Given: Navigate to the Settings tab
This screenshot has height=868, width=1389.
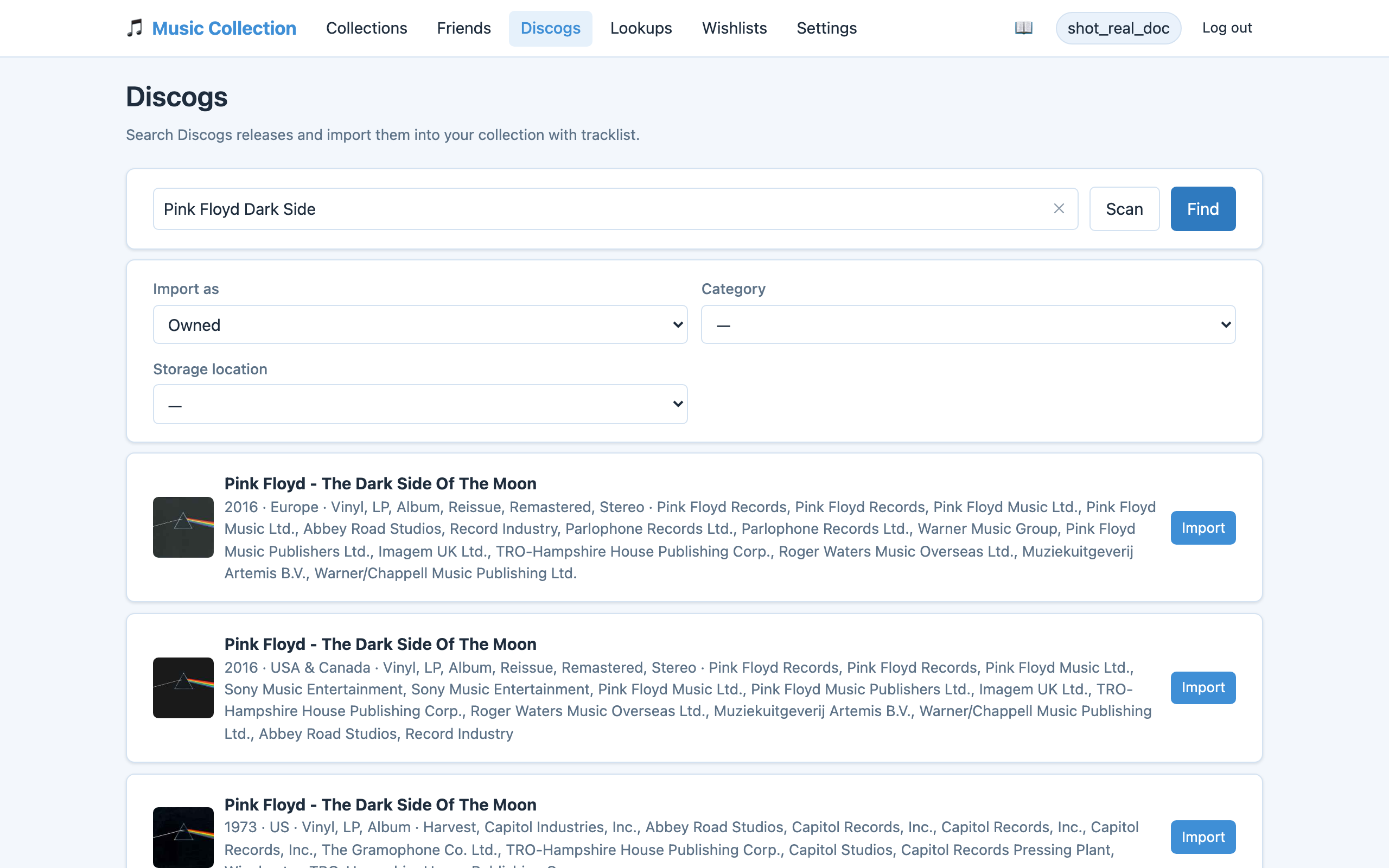Looking at the screenshot, I should [826, 28].
